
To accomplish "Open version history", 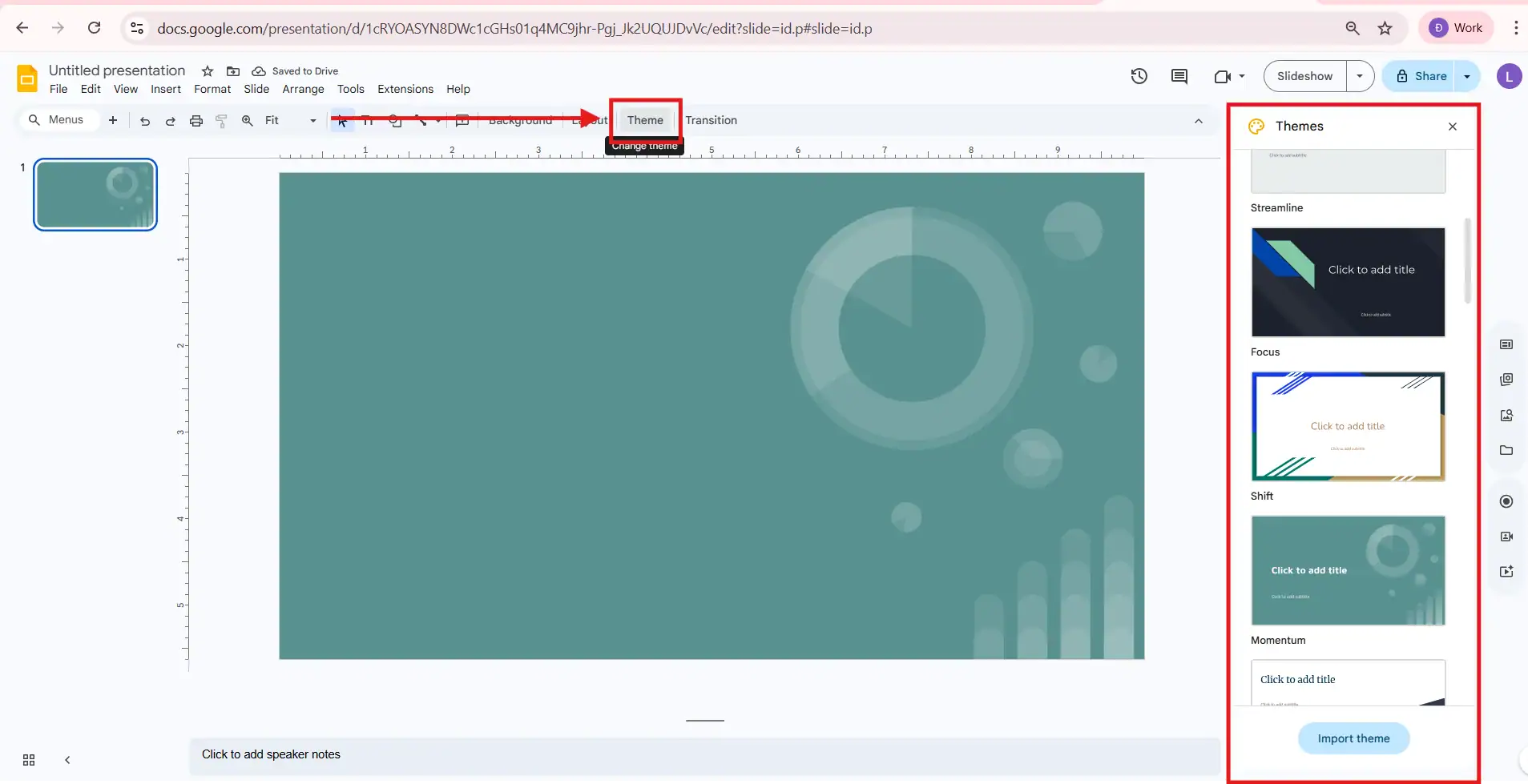I will tap(1139, 76).
